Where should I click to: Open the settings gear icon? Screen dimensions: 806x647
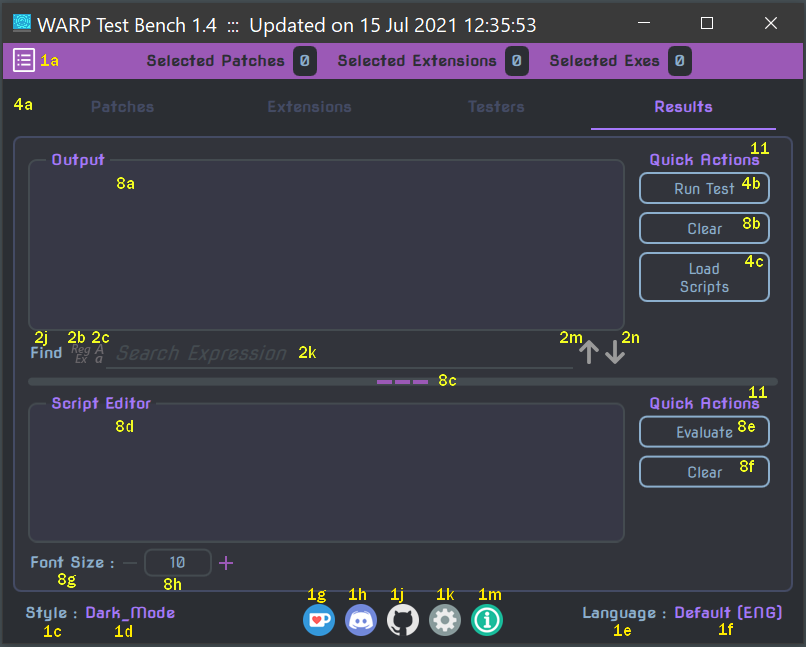445,620
